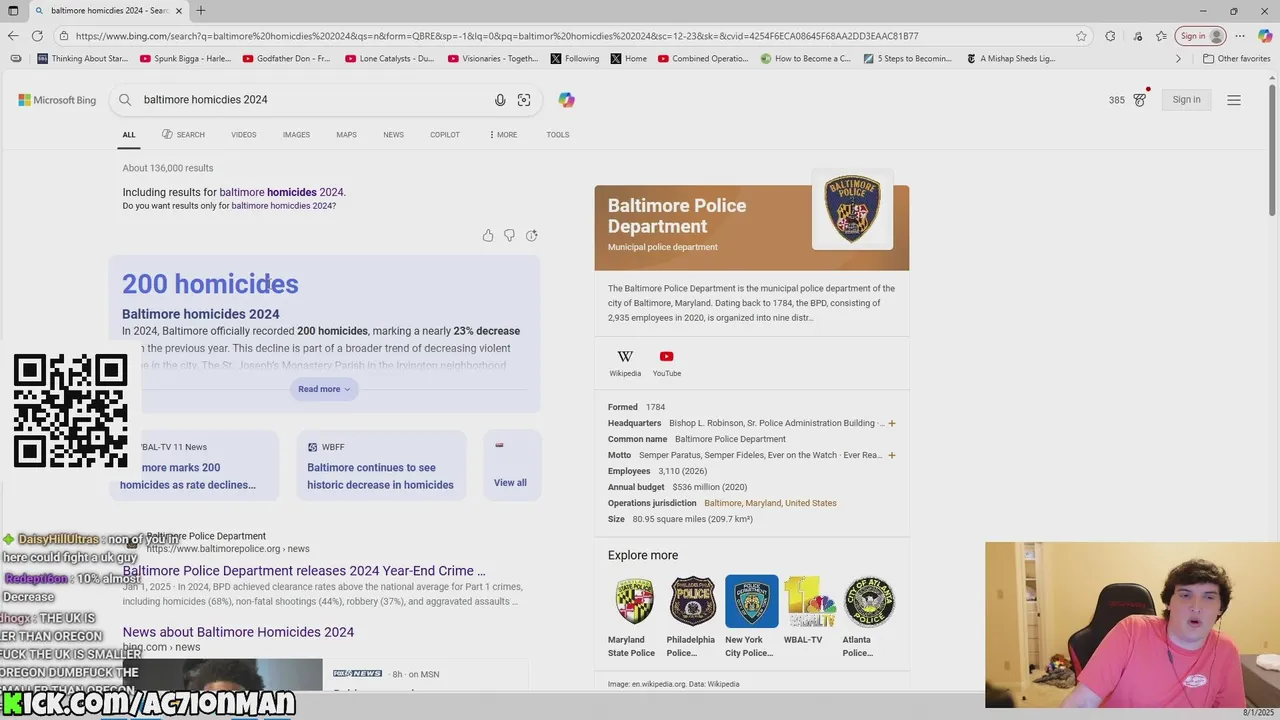Click the address bar URL
Viewport: 1280px width, 720px height.
(497, 36)
